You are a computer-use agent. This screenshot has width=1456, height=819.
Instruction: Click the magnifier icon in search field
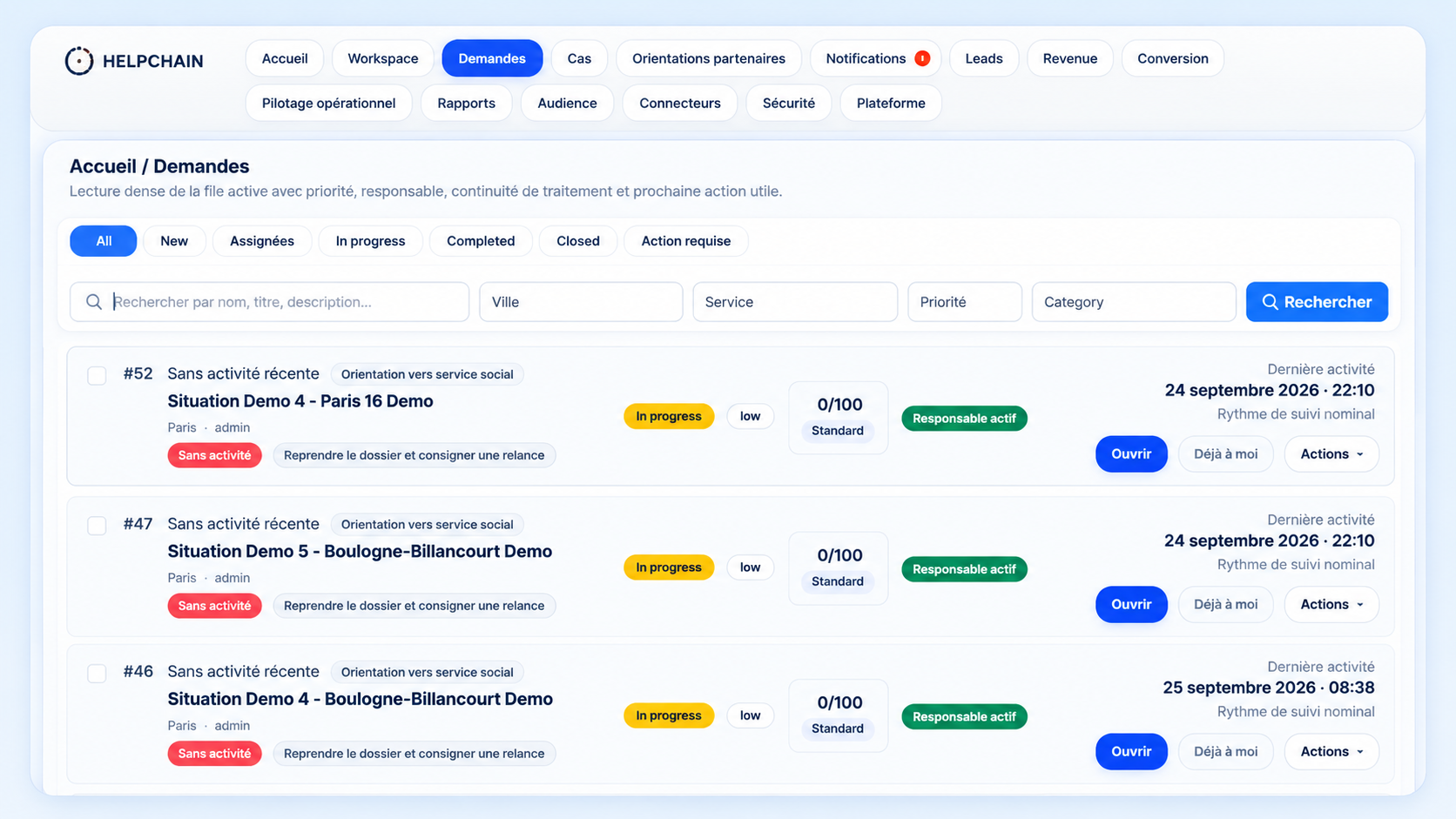click(94, 302)
